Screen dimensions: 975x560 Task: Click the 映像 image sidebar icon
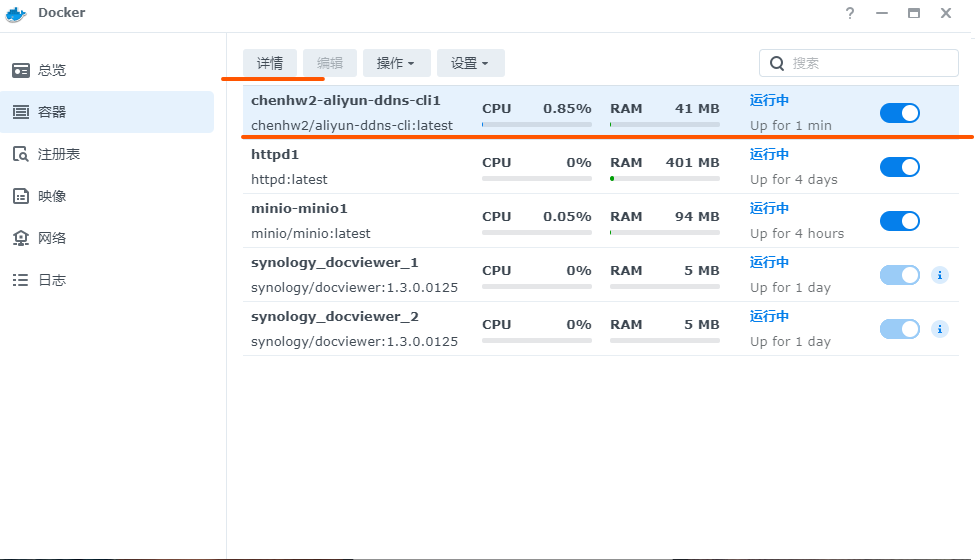tap(21, 196)
